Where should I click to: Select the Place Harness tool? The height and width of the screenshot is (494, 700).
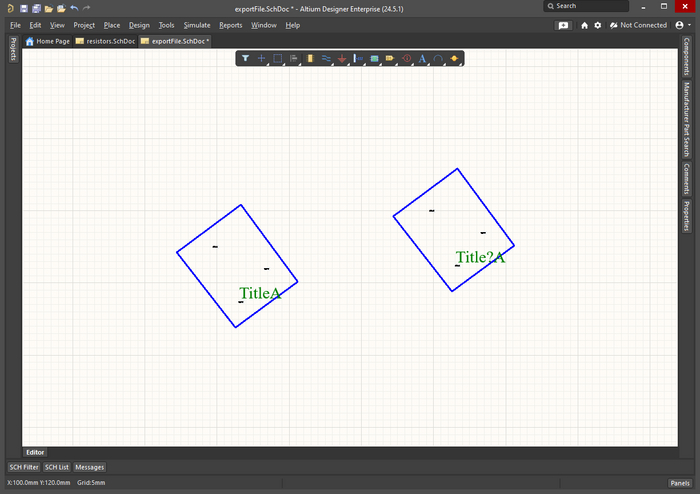[x=358, y=58]
